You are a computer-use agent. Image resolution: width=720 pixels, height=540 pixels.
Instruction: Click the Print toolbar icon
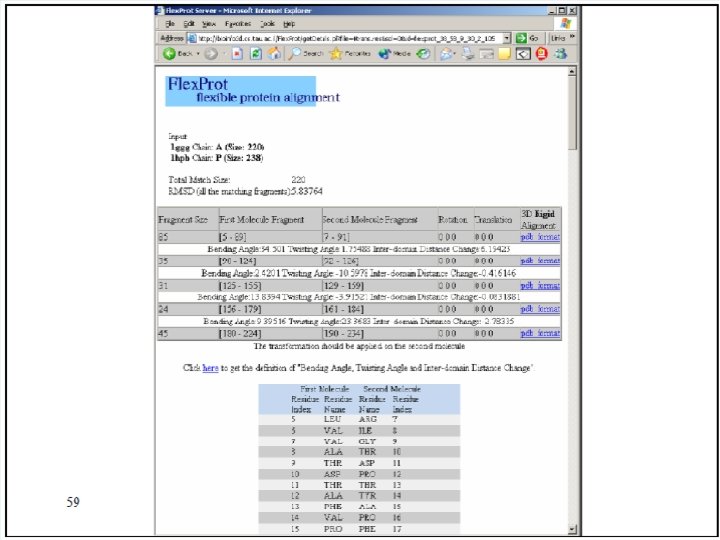468,54
